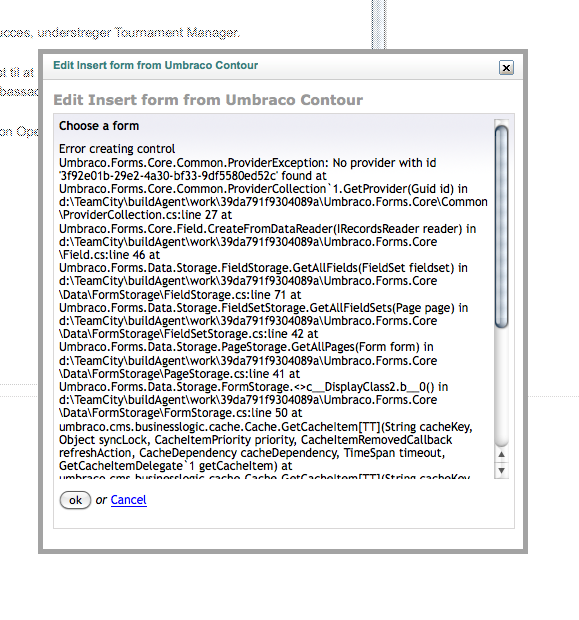Click the scroll down arrow in error panel
This screenshot has width=579, height=620.
[x=501, y=471]
